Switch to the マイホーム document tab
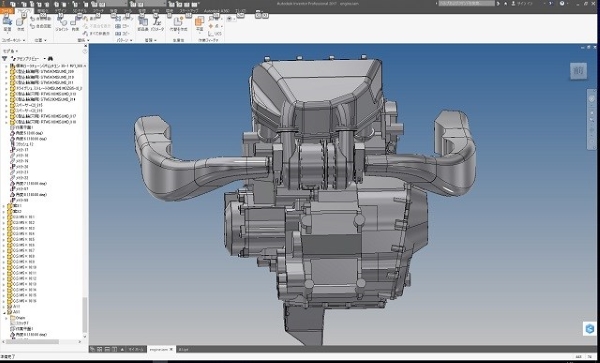 pyautogui.click(x=136, y=350)
